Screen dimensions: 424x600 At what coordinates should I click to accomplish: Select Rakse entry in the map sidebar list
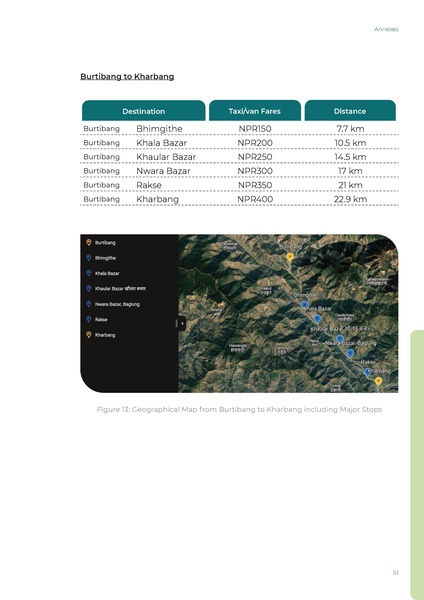[101, 320]
